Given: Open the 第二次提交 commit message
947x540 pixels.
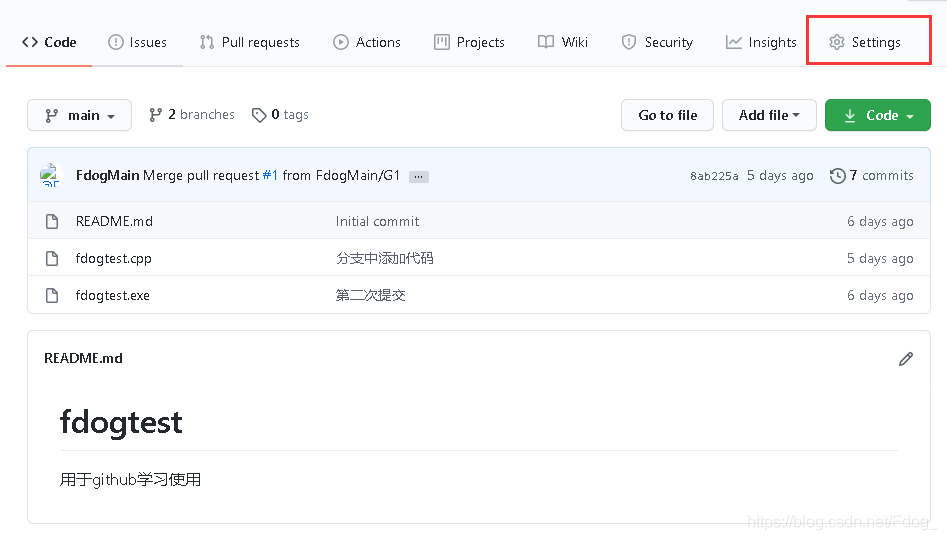Looking at the screenshot, I should coord(370,295).
